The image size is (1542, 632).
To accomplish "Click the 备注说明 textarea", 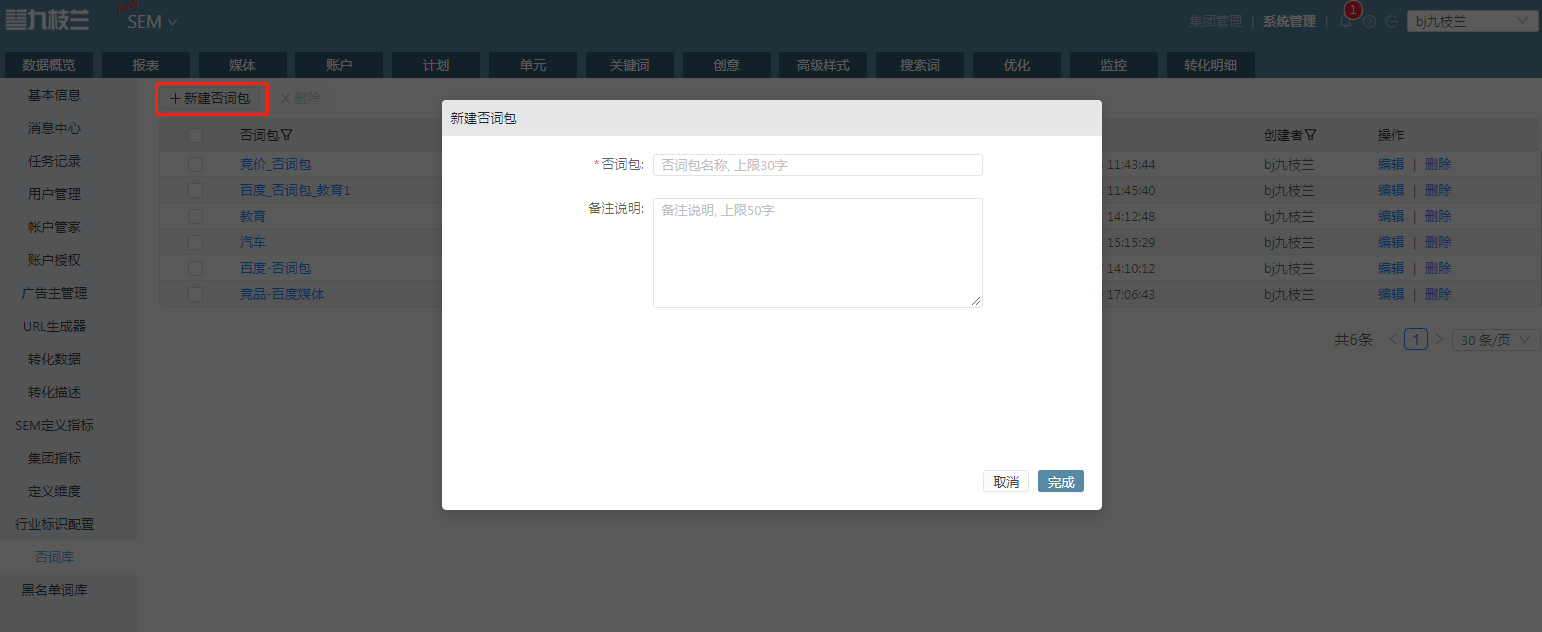I will point(818,253).
